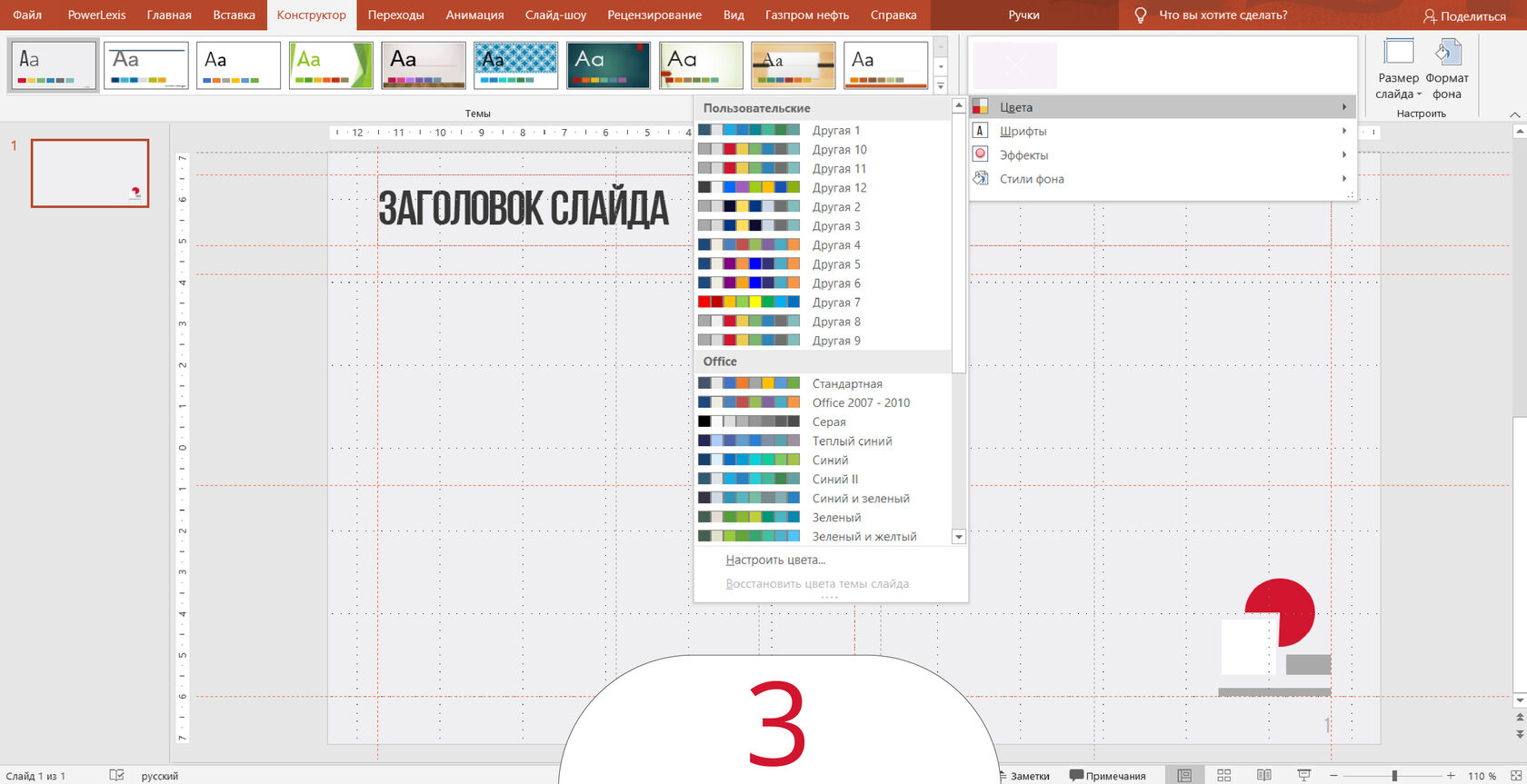
Task: Select the Зеленый и желтый color scheme
Action: click(x=823, y=536)
